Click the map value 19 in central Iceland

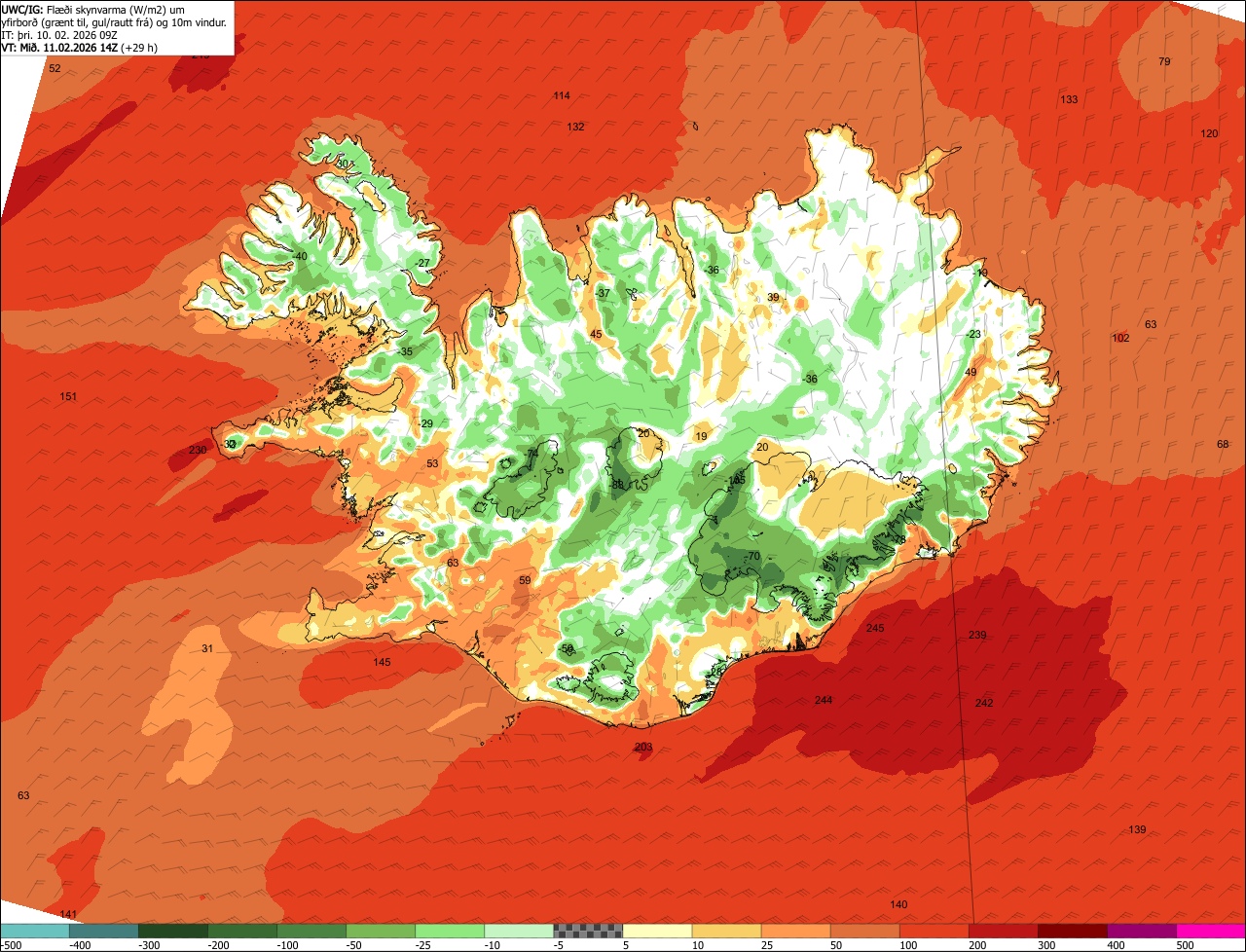(x=701, y=437)
